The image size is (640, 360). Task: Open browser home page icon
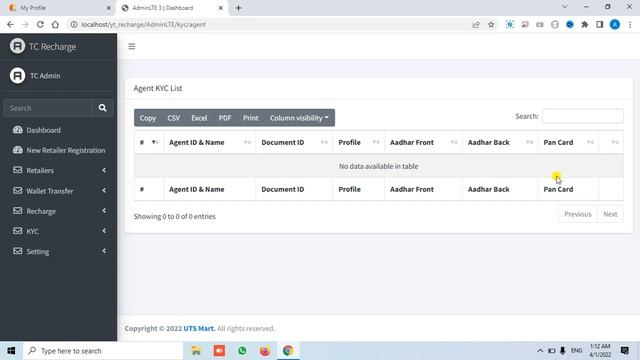tap(55, 24)
